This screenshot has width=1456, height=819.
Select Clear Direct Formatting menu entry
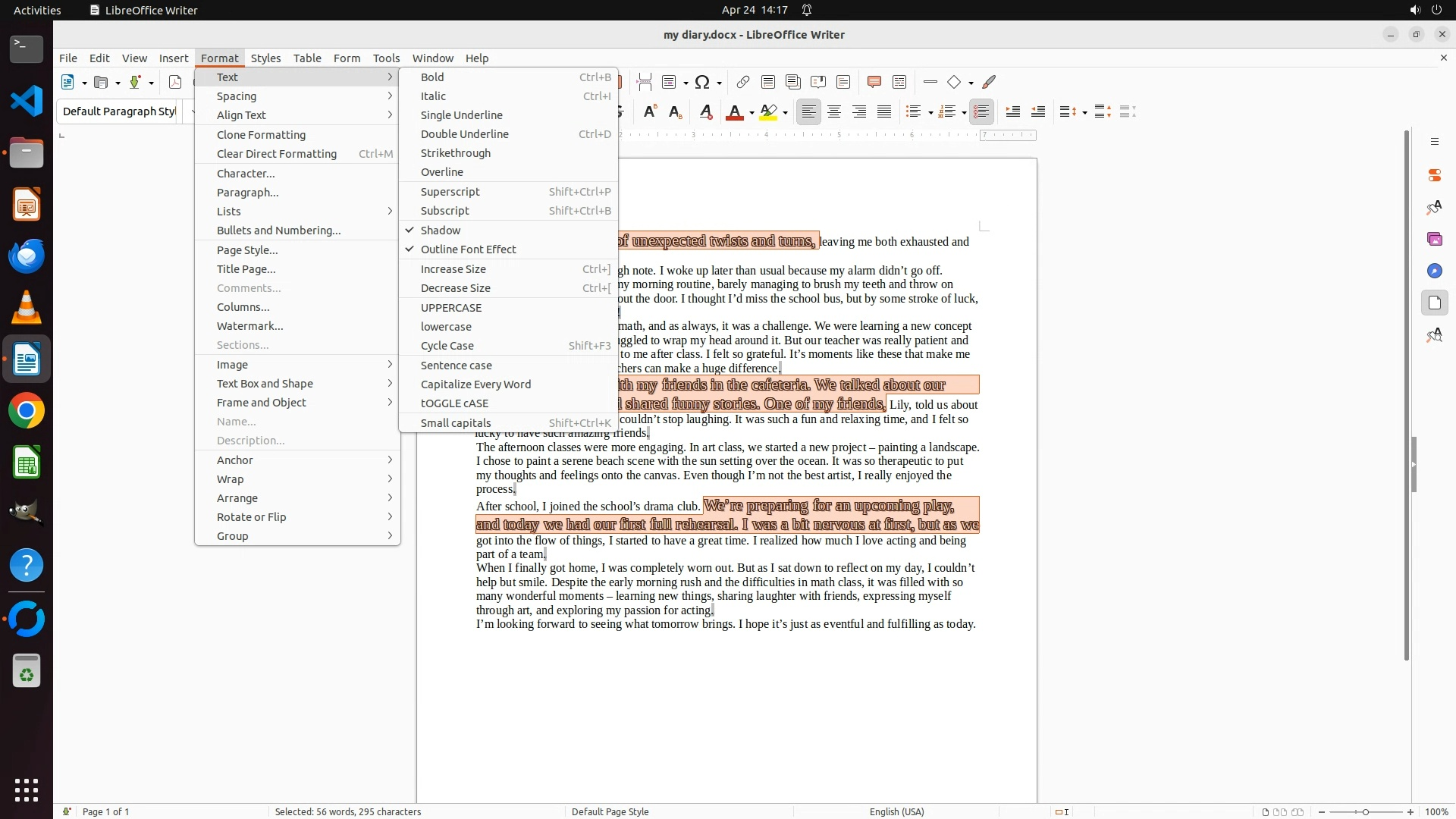[277, 154]
